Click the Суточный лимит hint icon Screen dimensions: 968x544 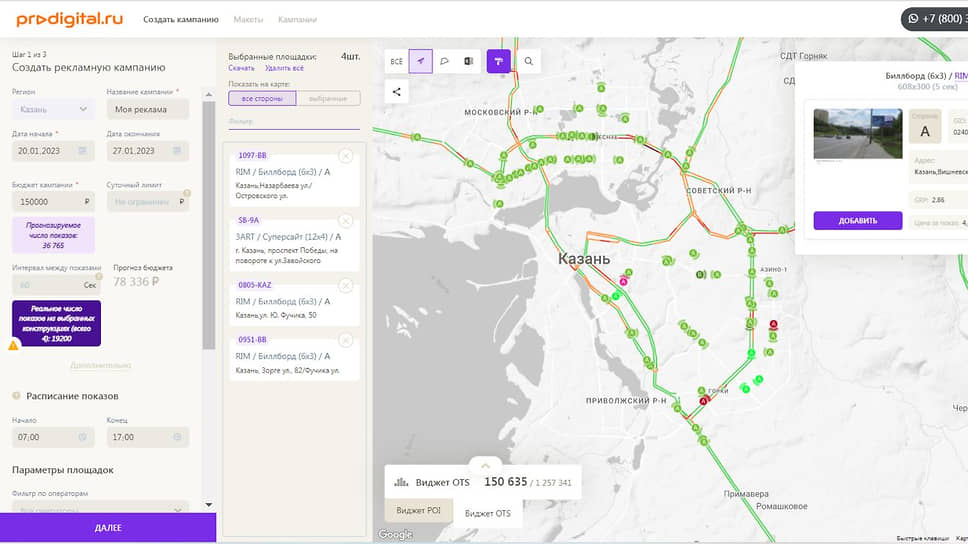(186, 193)
